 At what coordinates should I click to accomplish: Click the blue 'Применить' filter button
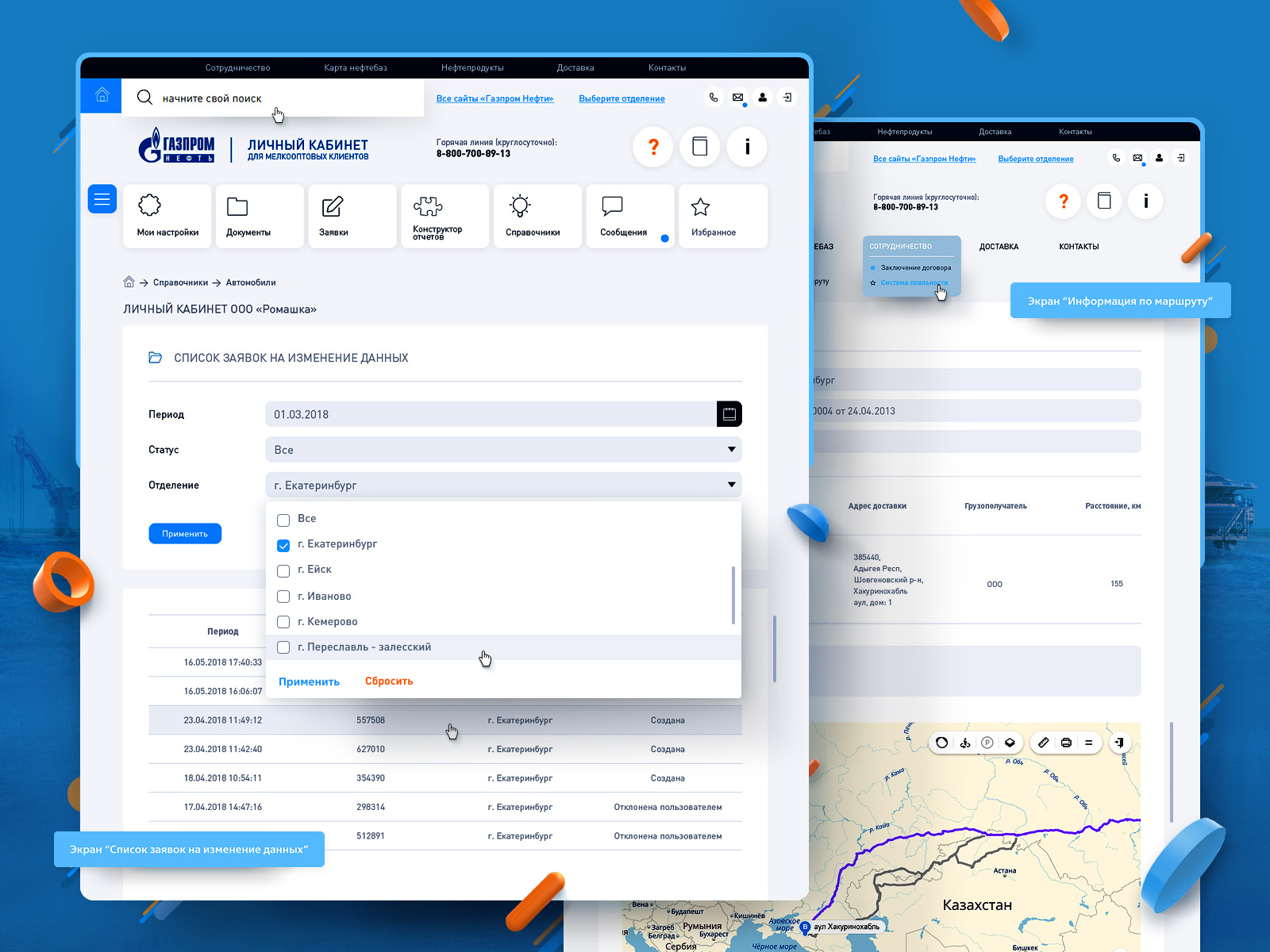(x=185, y=534)
